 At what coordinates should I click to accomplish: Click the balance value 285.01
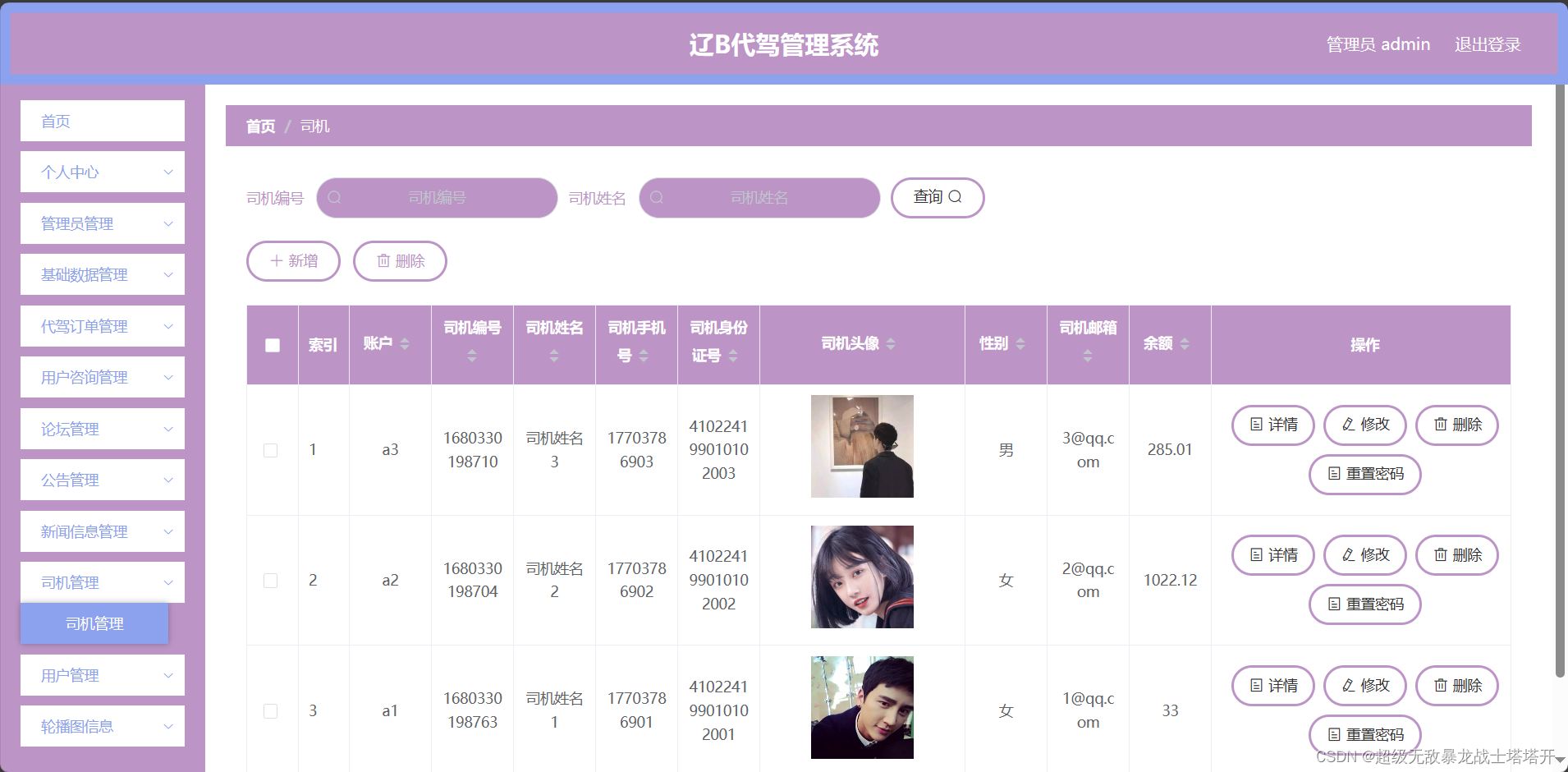[1170, 450]
